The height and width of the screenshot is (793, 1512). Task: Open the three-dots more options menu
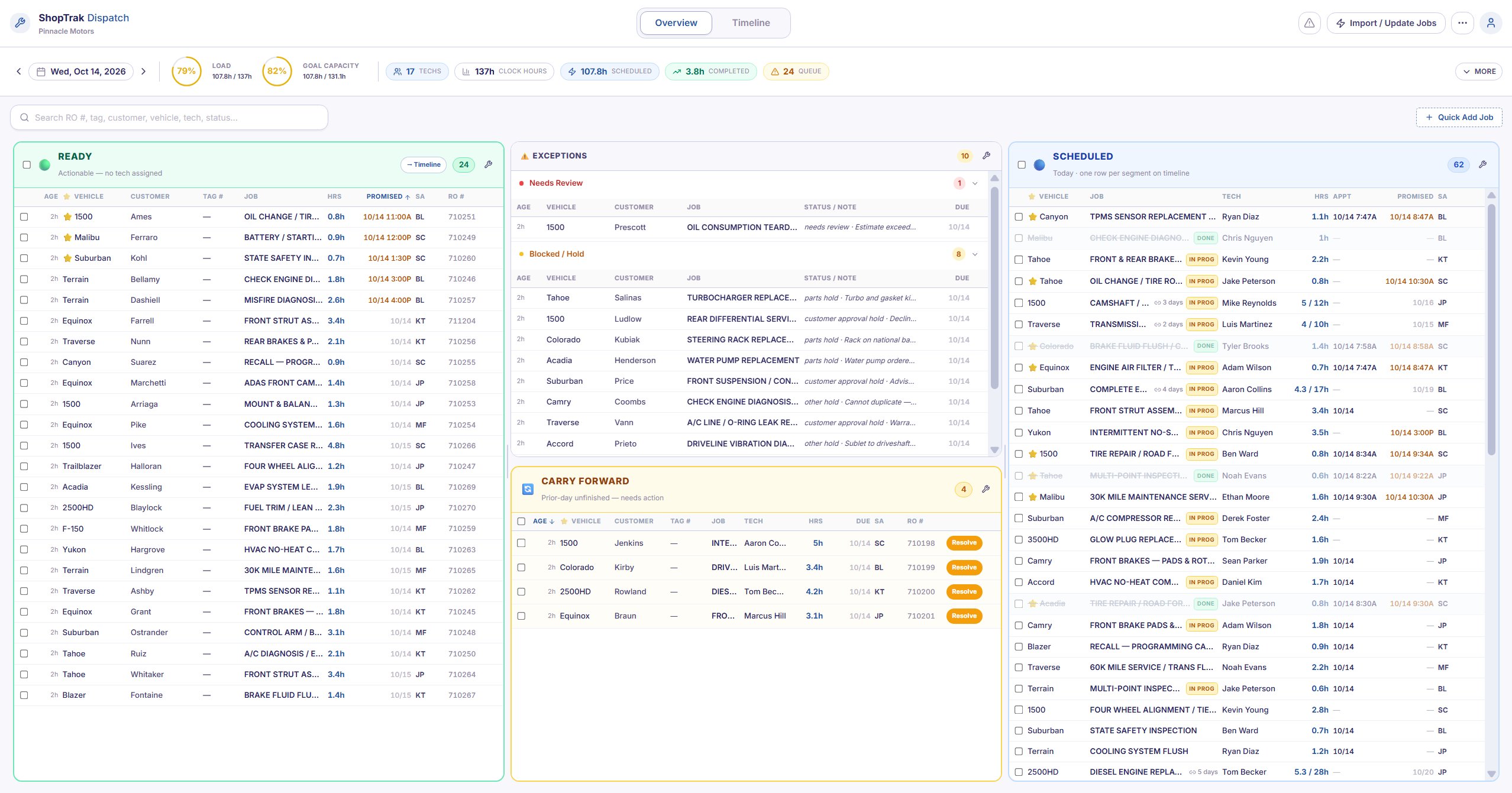point(1462,23)
